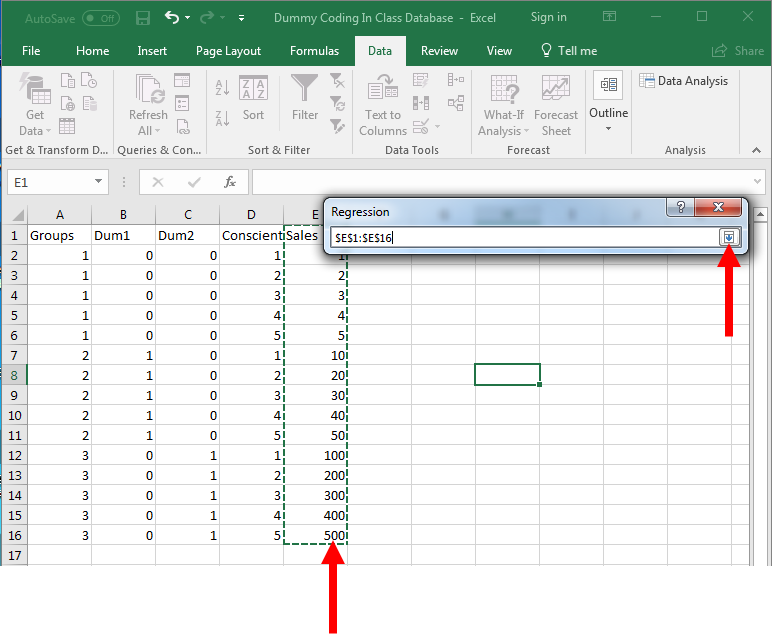Expand the Regression range dialog button
This screenshot has height=634, width=772.
729,237
